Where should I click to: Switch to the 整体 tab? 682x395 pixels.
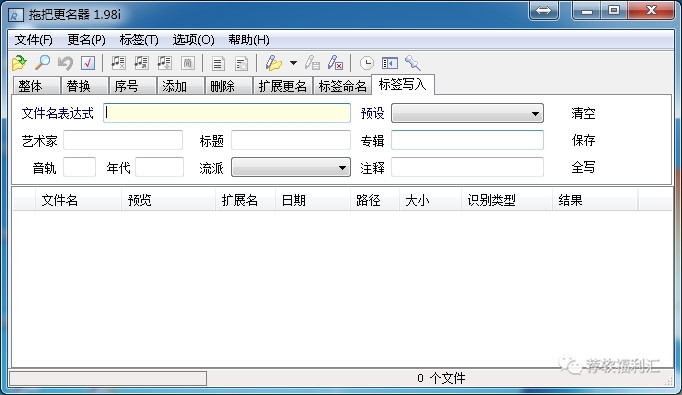click(x=37, y=86)
